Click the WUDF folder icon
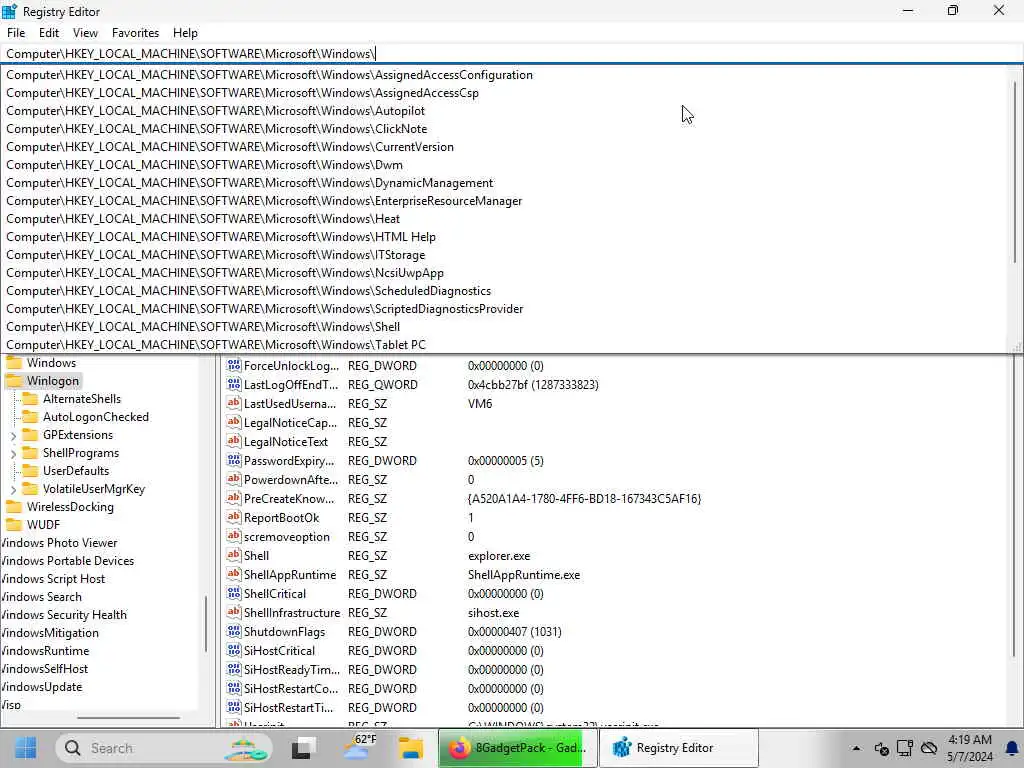 [x=14, y=525]
